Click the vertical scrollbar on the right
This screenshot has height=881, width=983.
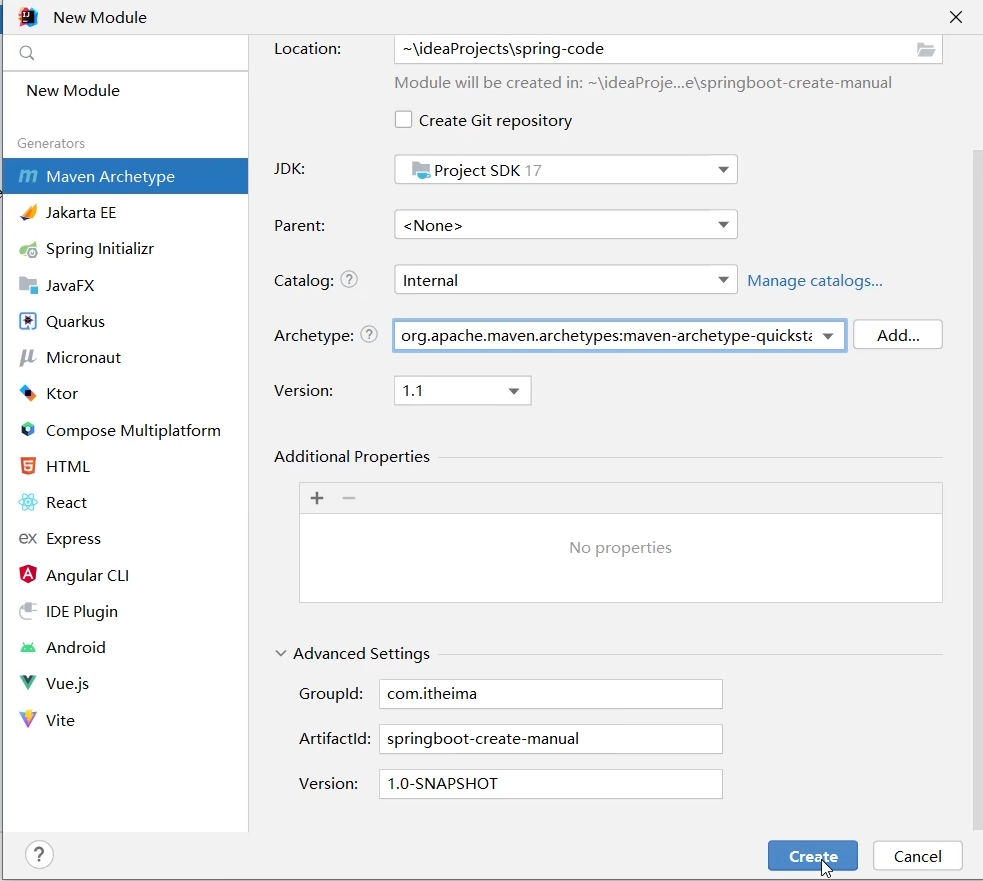(978, 489)
